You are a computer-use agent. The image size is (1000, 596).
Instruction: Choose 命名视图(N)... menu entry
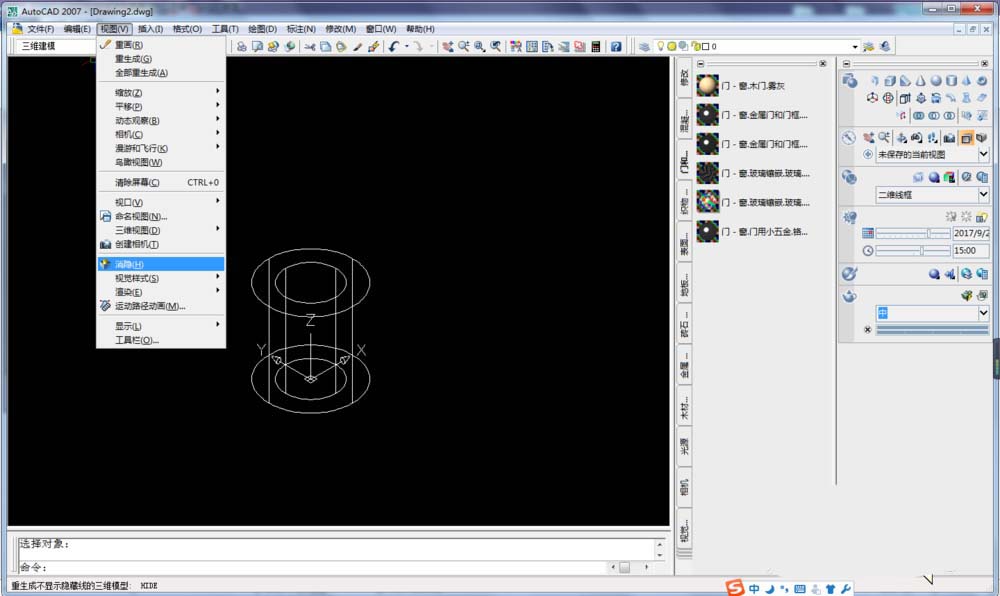[161, 216]
